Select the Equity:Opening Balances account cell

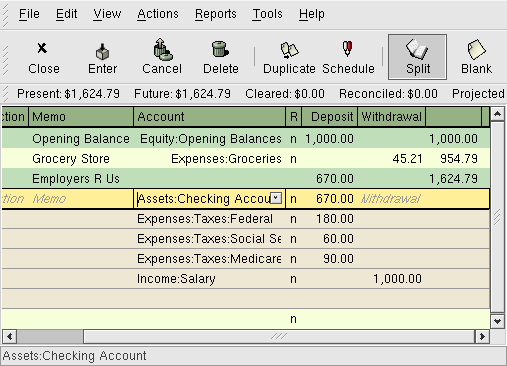(209, 139)
